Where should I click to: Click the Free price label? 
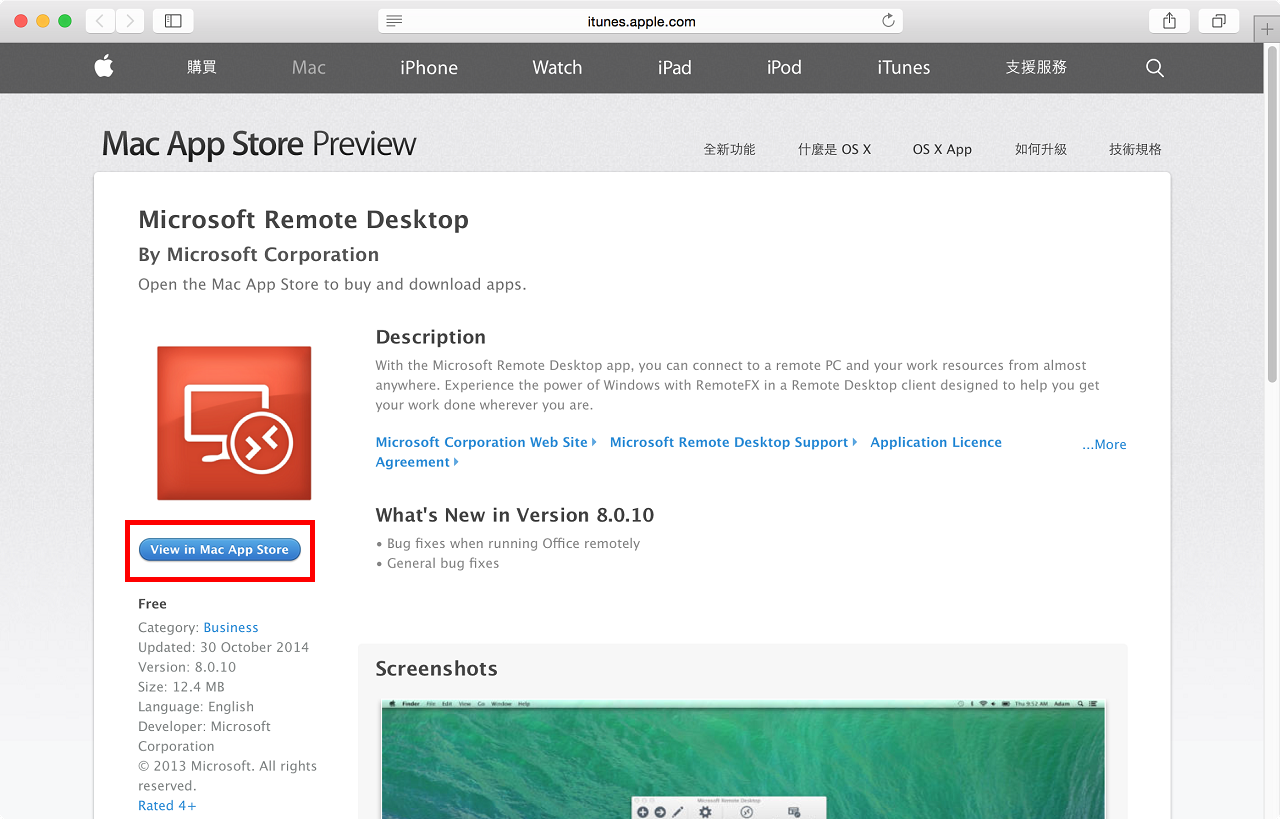coord(152,604)
